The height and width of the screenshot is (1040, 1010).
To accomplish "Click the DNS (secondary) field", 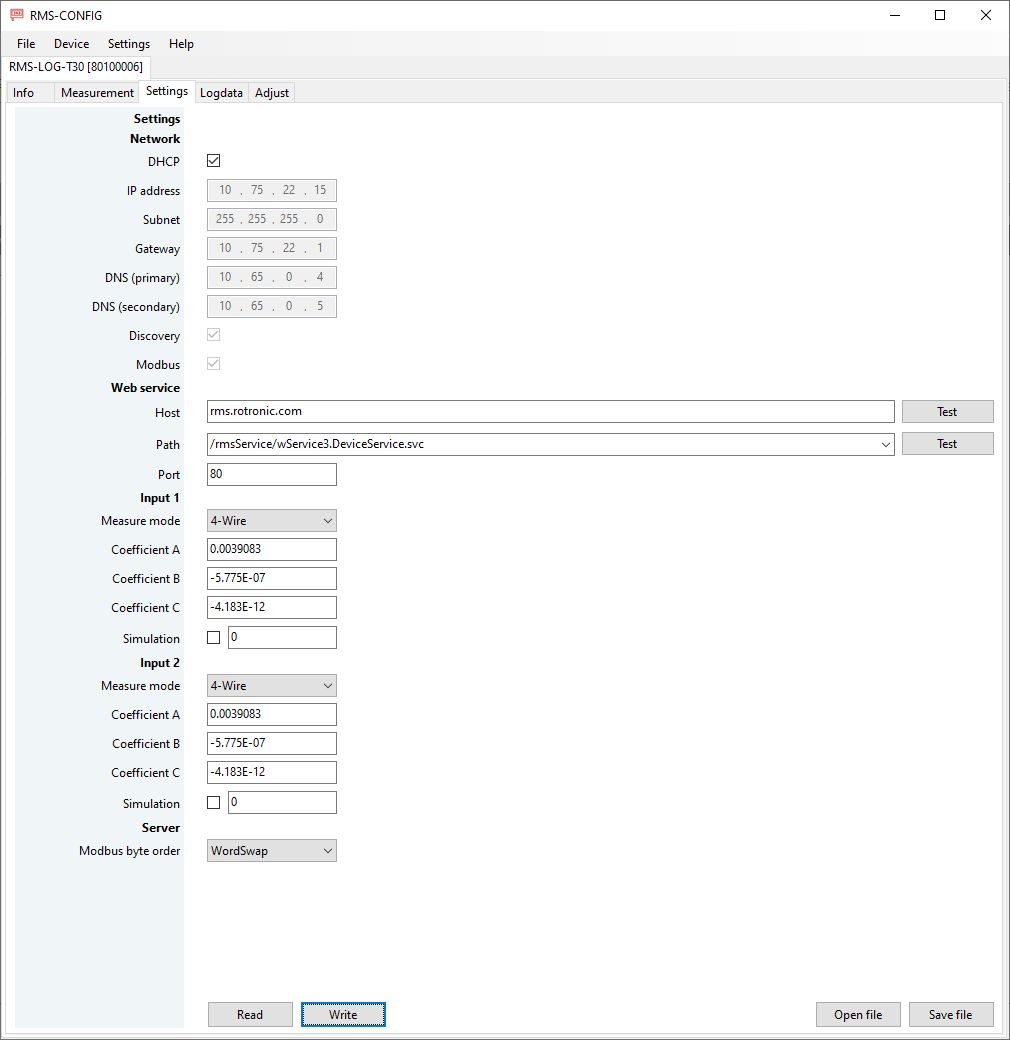I will 272,306.
